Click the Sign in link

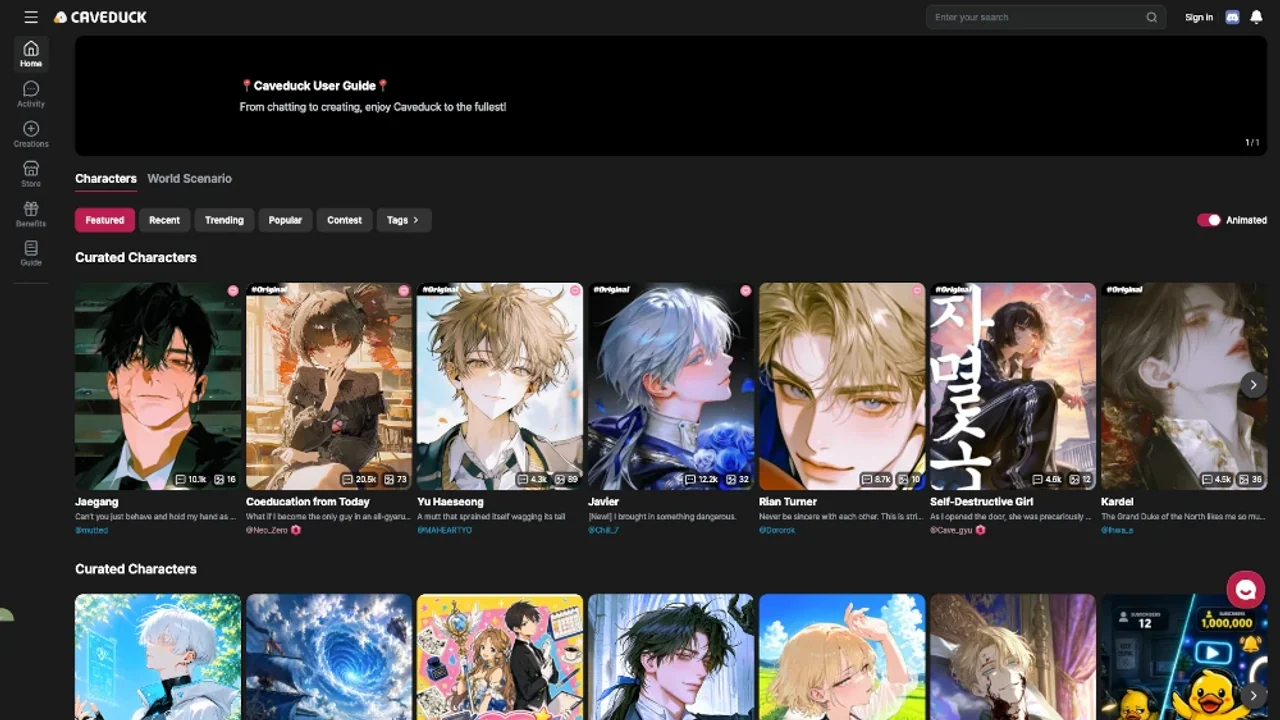(x=1199, y=17)
